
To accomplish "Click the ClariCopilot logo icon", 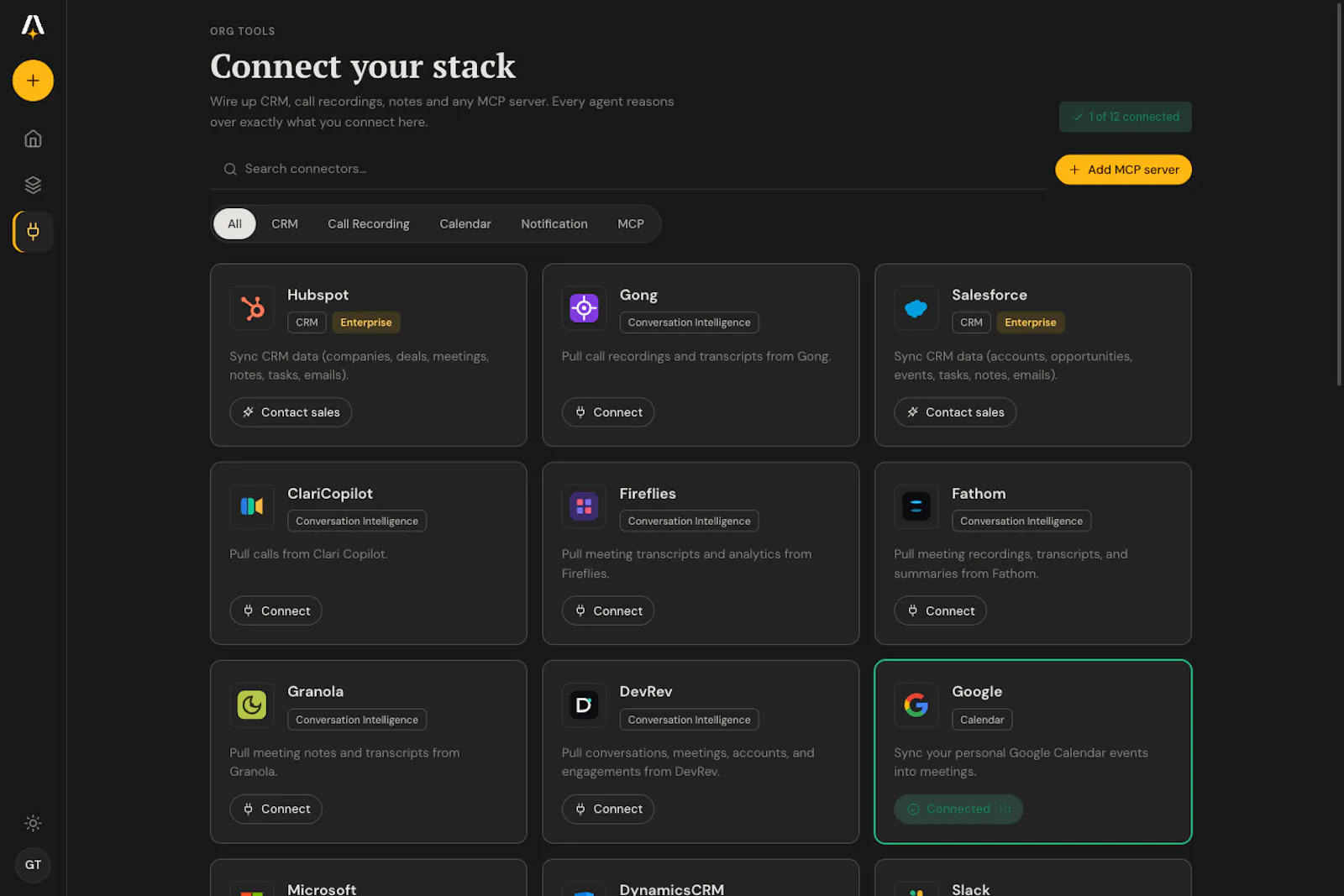I will [252, 506].
